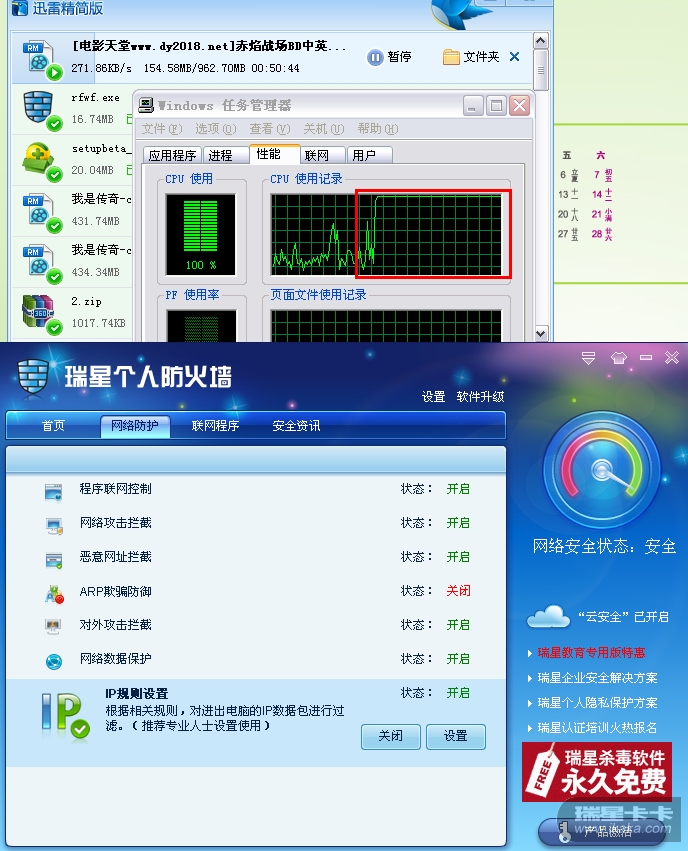Click 网络攻击拦截 icon
The width and height of the screenshot is (688, 851).
54,526
